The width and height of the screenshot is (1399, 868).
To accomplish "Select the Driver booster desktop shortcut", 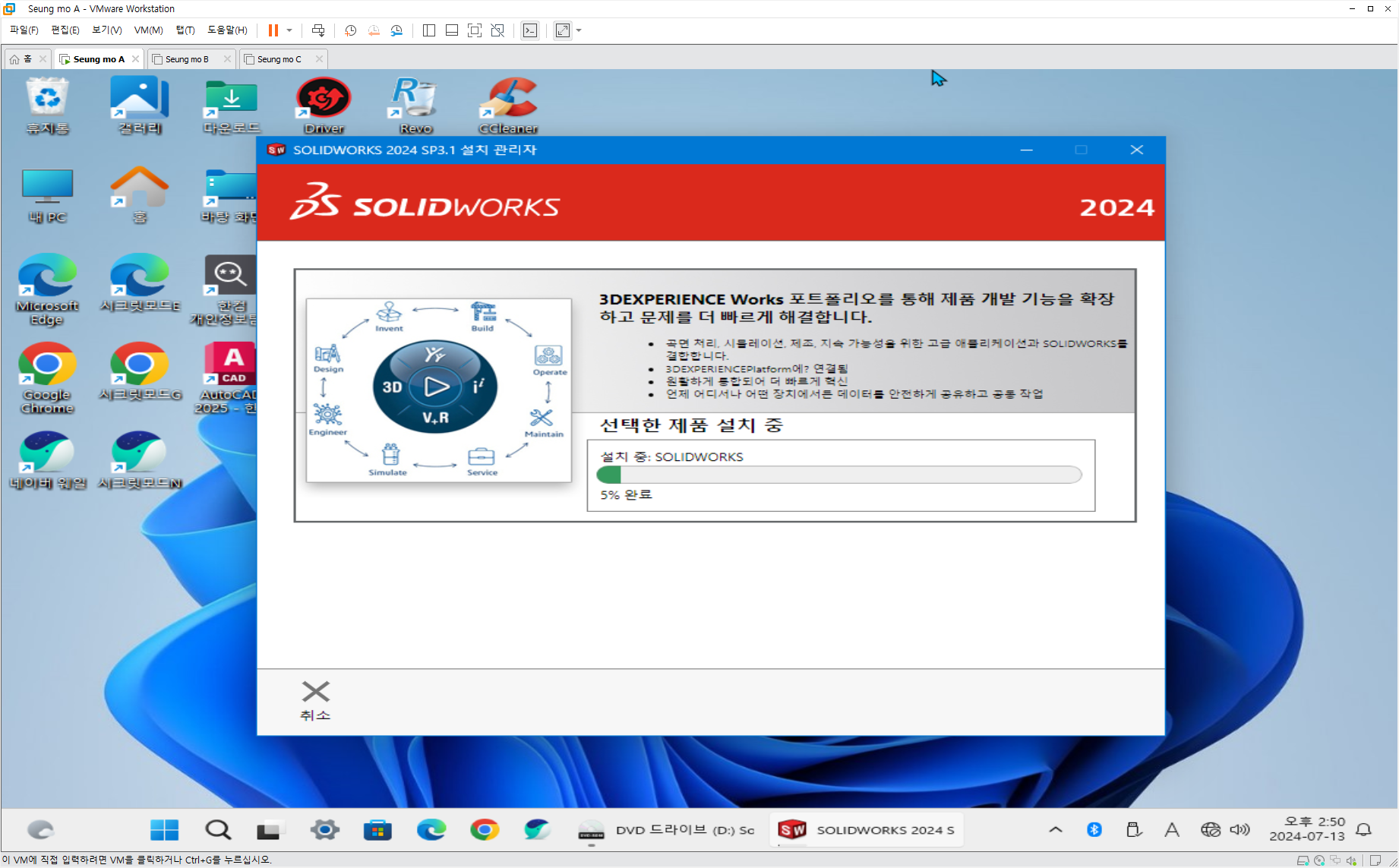I will pyautogui.click(x=324, y=106).
